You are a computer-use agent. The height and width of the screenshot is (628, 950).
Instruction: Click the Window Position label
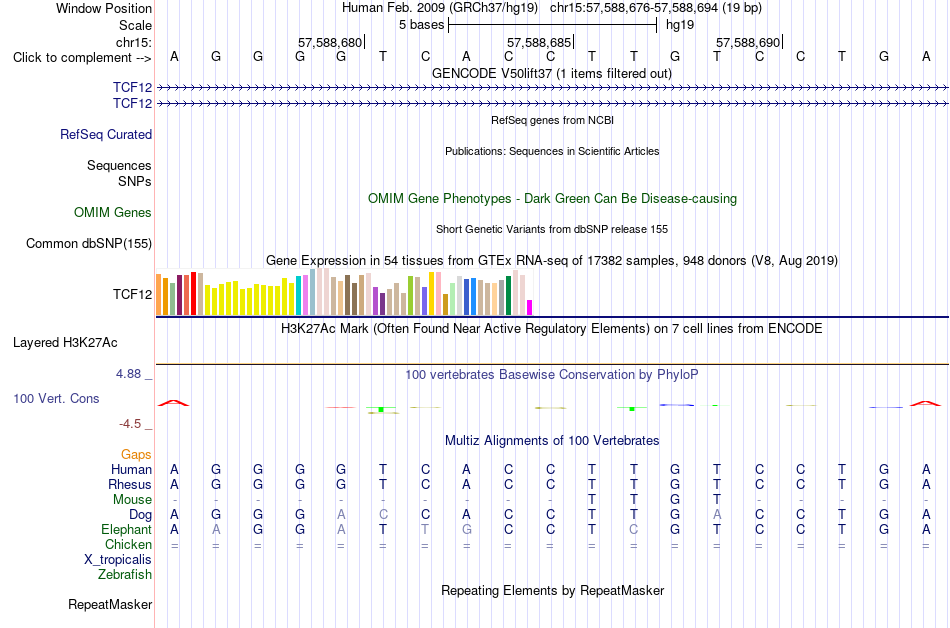pyautogui.click(x=104, y=8)
